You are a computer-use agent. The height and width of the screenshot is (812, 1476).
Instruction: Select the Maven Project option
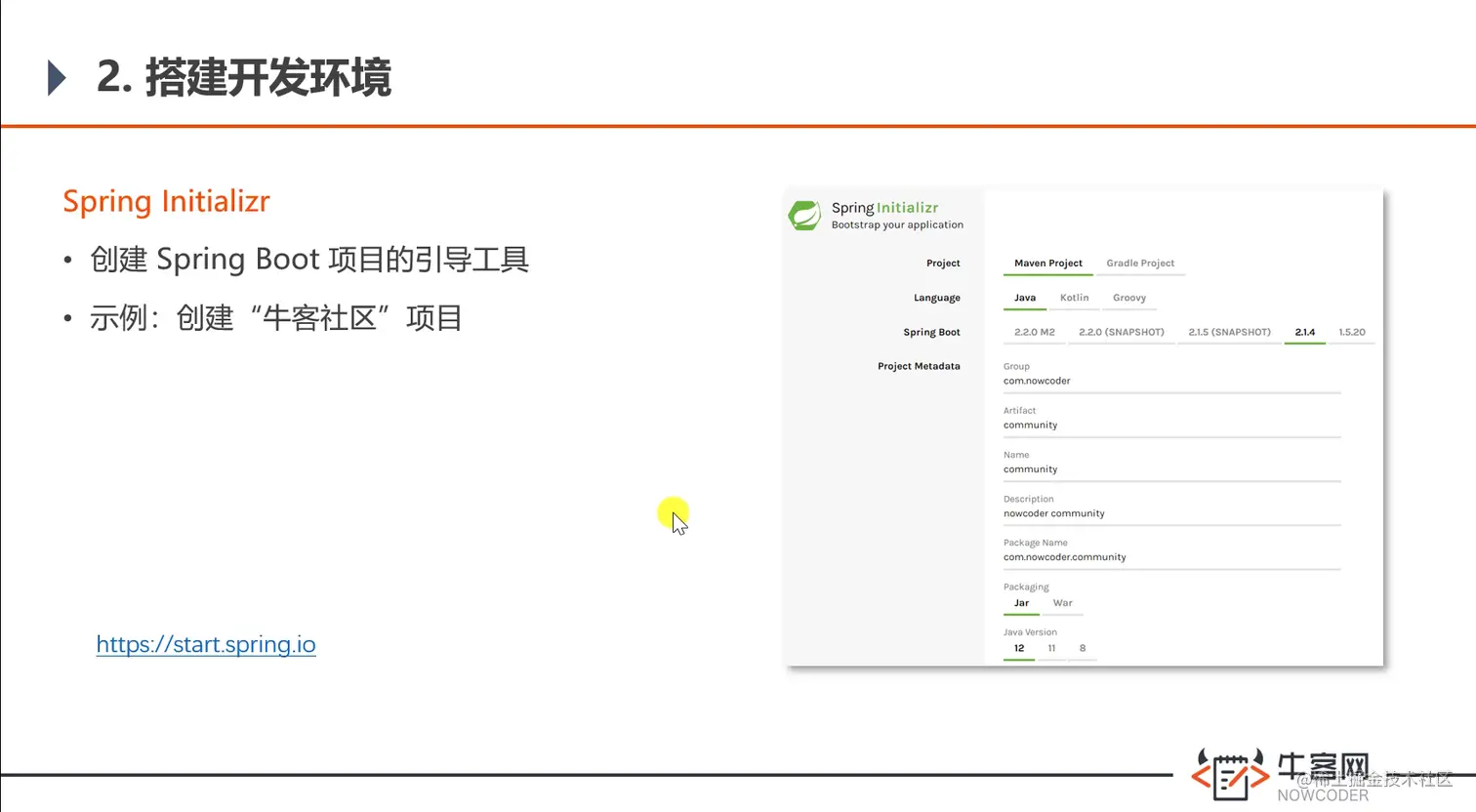(x=1048, y=264)
